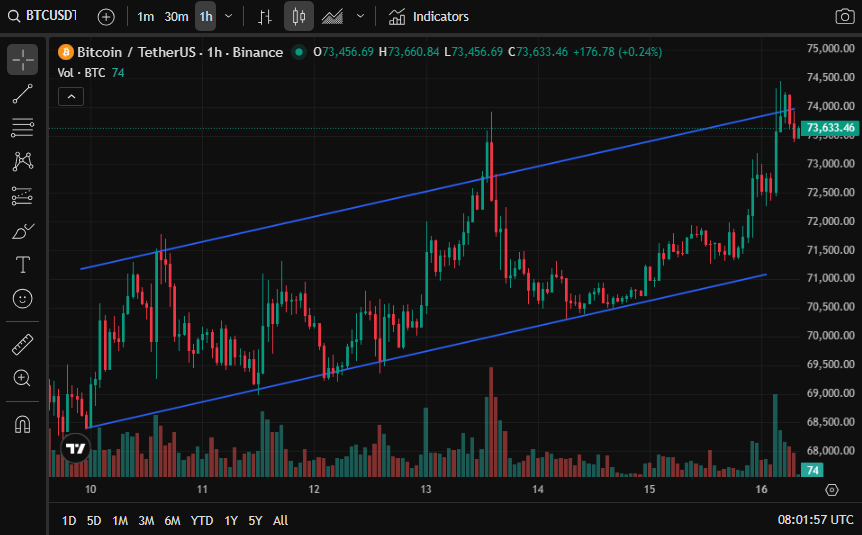Open the Indicators menu
Viewport: 862px width, 535px height.
tap(429, 16)
